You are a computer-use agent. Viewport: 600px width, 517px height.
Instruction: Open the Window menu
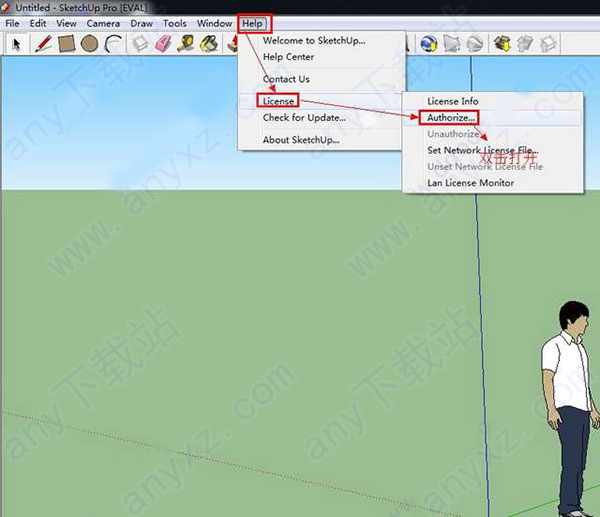pos(214,23)
